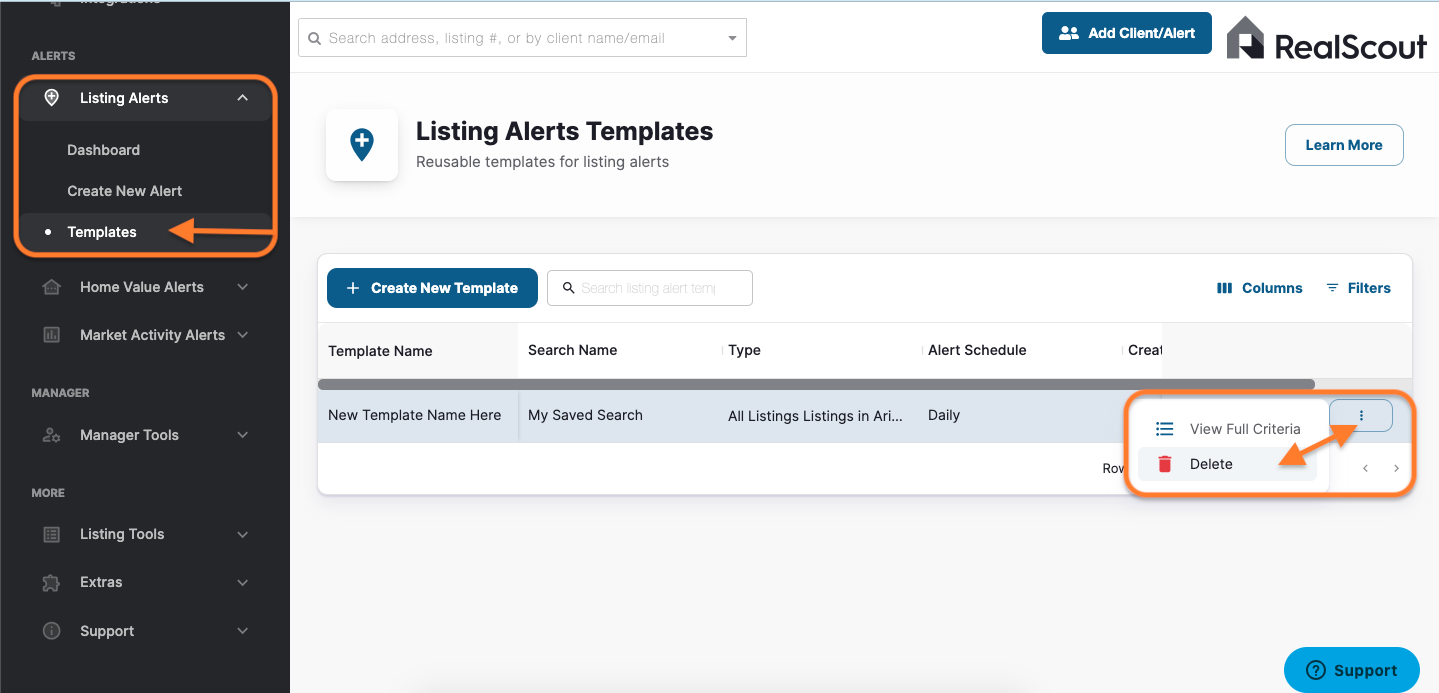Click the floating Support chat button

1352,670
